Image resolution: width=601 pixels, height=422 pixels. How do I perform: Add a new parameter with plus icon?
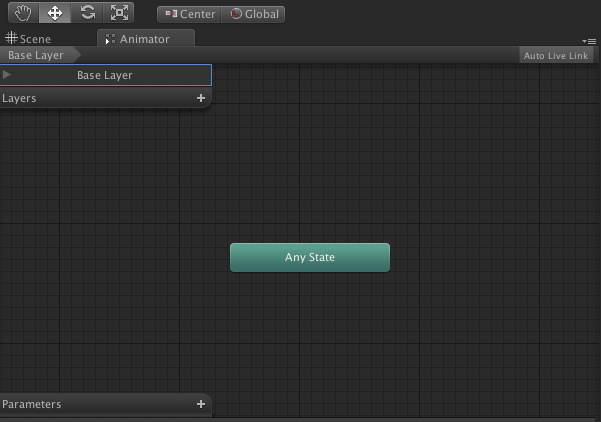pos(201,404)
